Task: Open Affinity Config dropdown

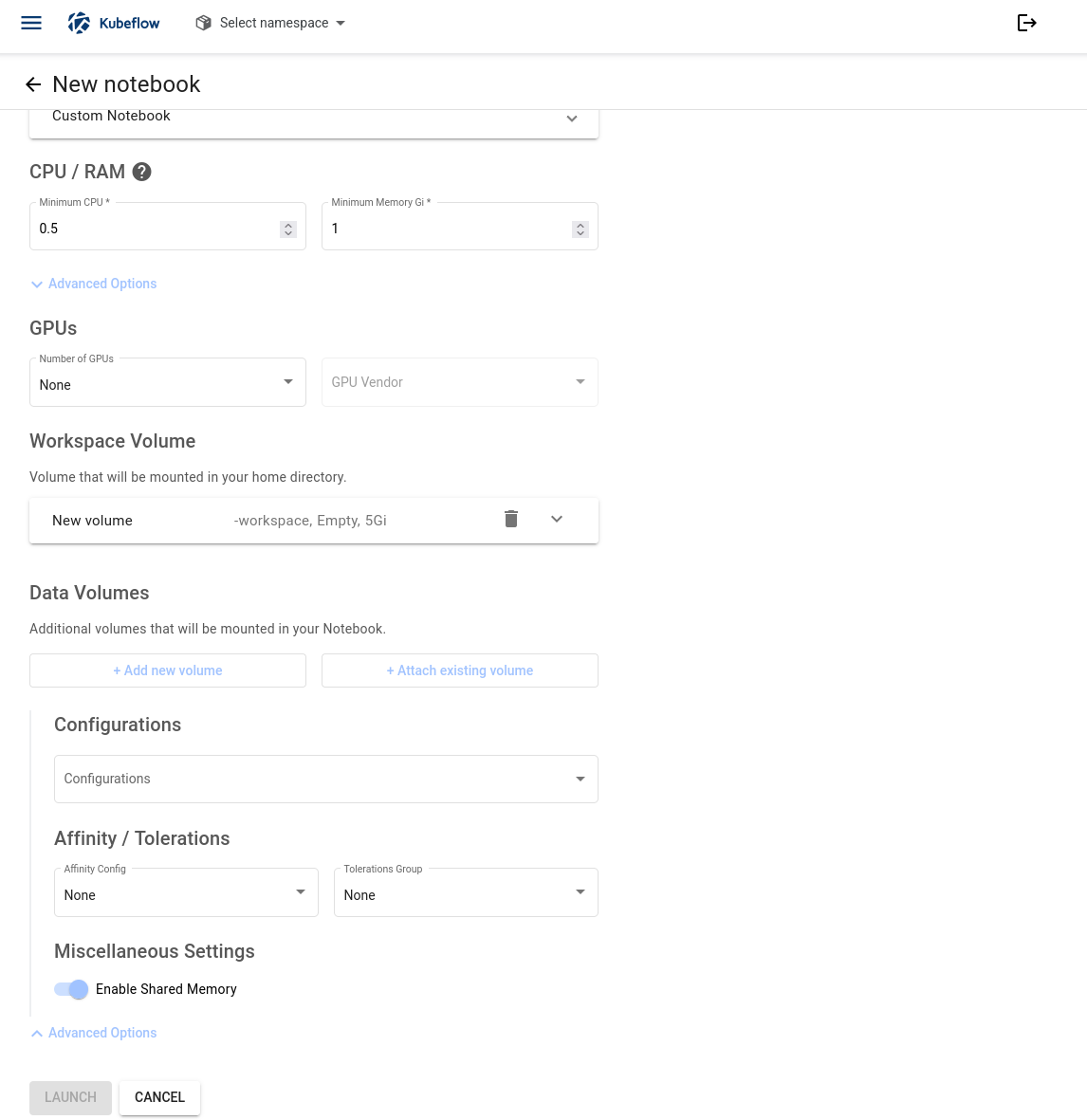Action: click(187, 892)
